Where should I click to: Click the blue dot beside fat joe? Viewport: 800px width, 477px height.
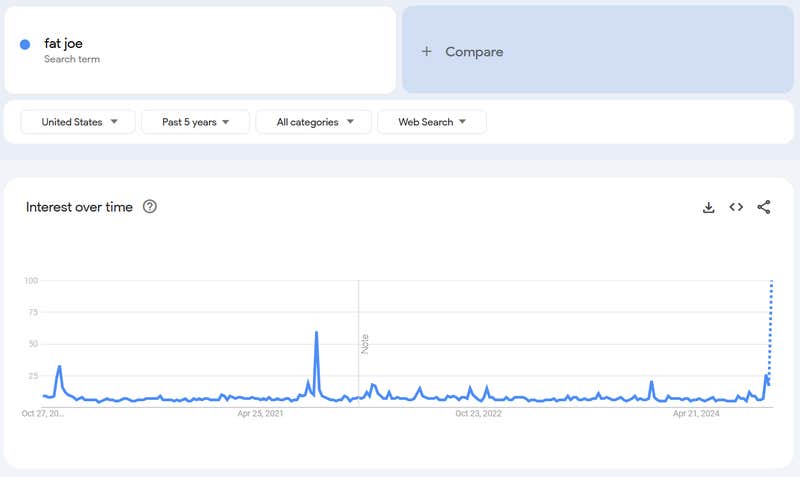25,44
